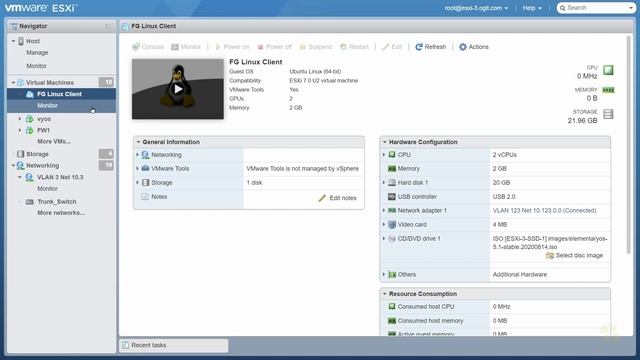Click the Power on button
This screenshot has width=640, height=360.
point(232,47)
